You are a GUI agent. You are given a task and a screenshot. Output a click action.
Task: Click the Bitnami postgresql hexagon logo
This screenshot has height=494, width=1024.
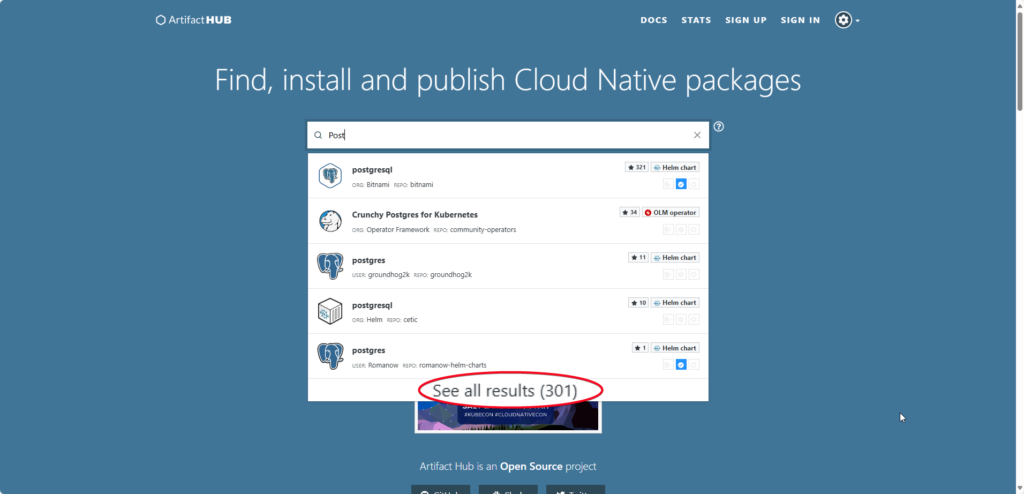point(330,176)
